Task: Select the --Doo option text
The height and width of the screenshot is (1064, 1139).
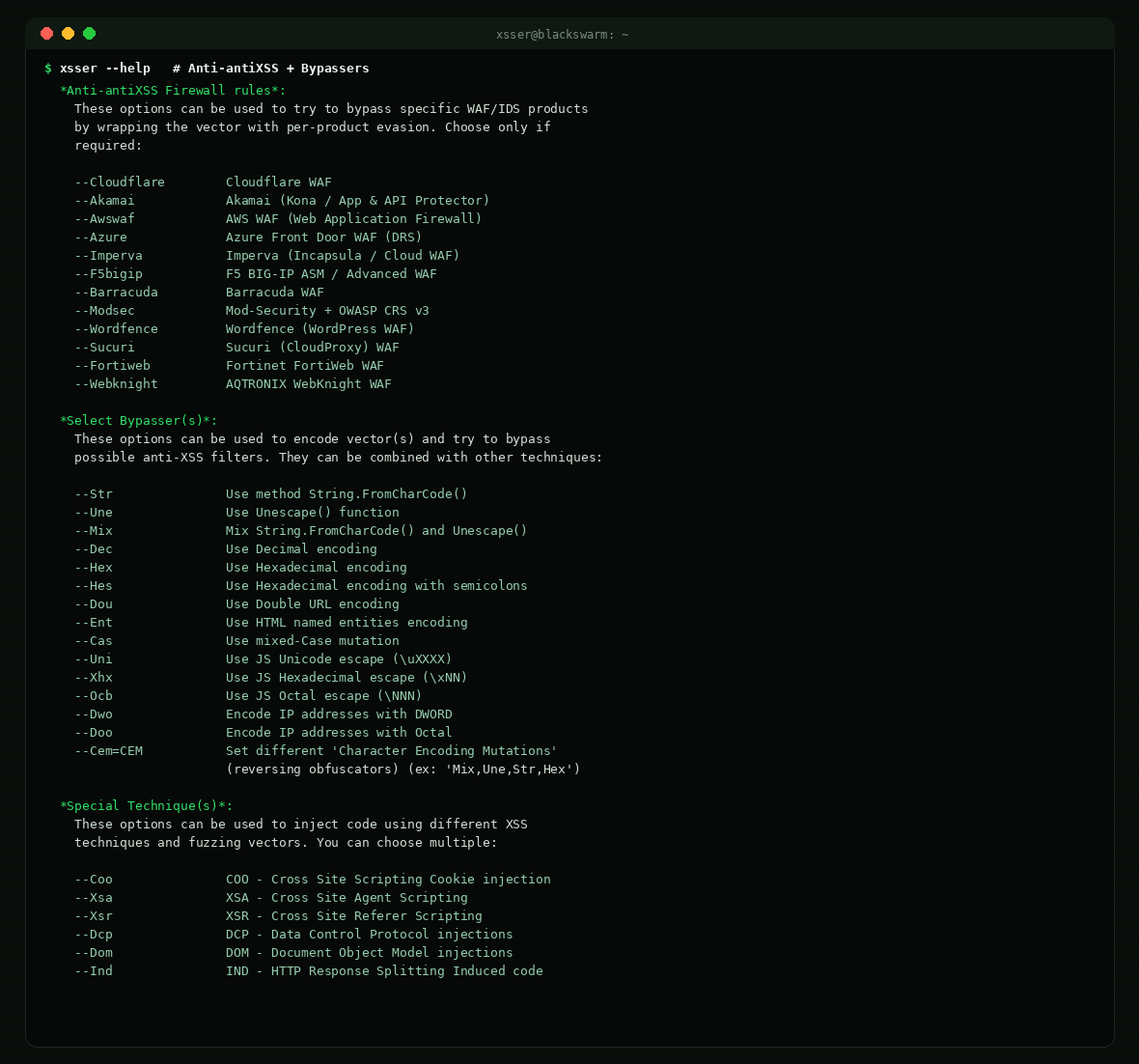Action: (94, 733)
